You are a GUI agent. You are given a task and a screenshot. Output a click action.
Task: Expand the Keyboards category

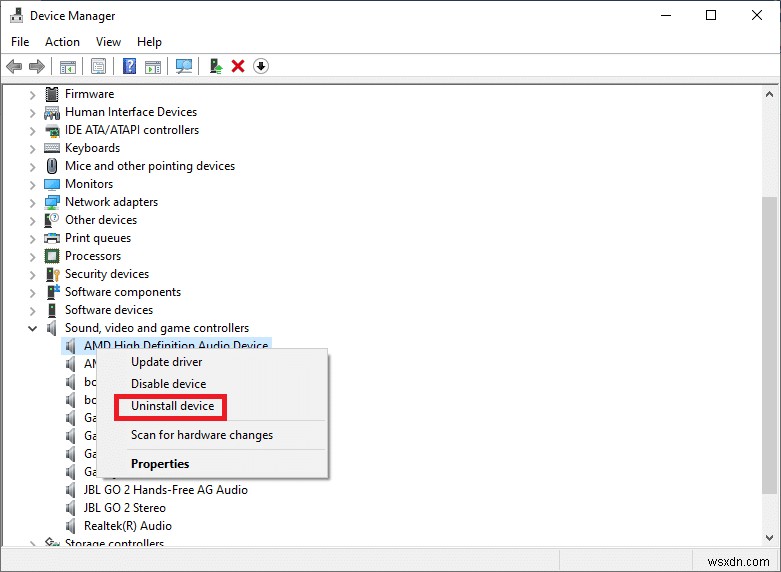coord(32,149)
